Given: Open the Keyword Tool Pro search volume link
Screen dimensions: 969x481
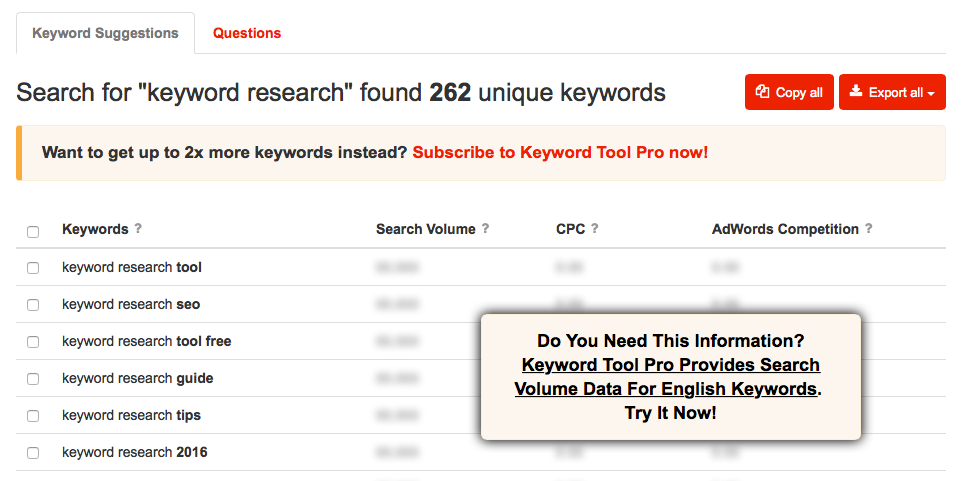Looking at the screenshot, I should tap(667, 377).
